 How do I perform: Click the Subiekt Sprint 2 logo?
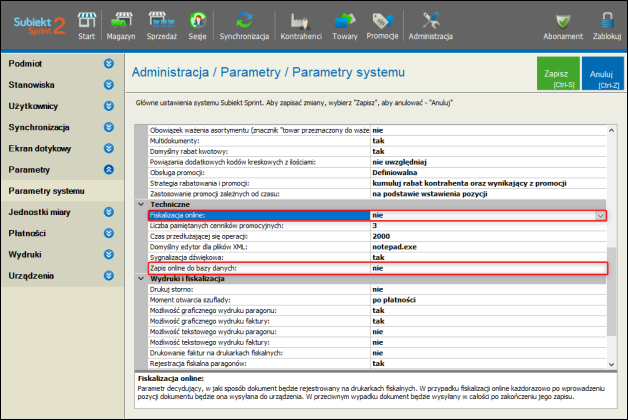(39, 26)
